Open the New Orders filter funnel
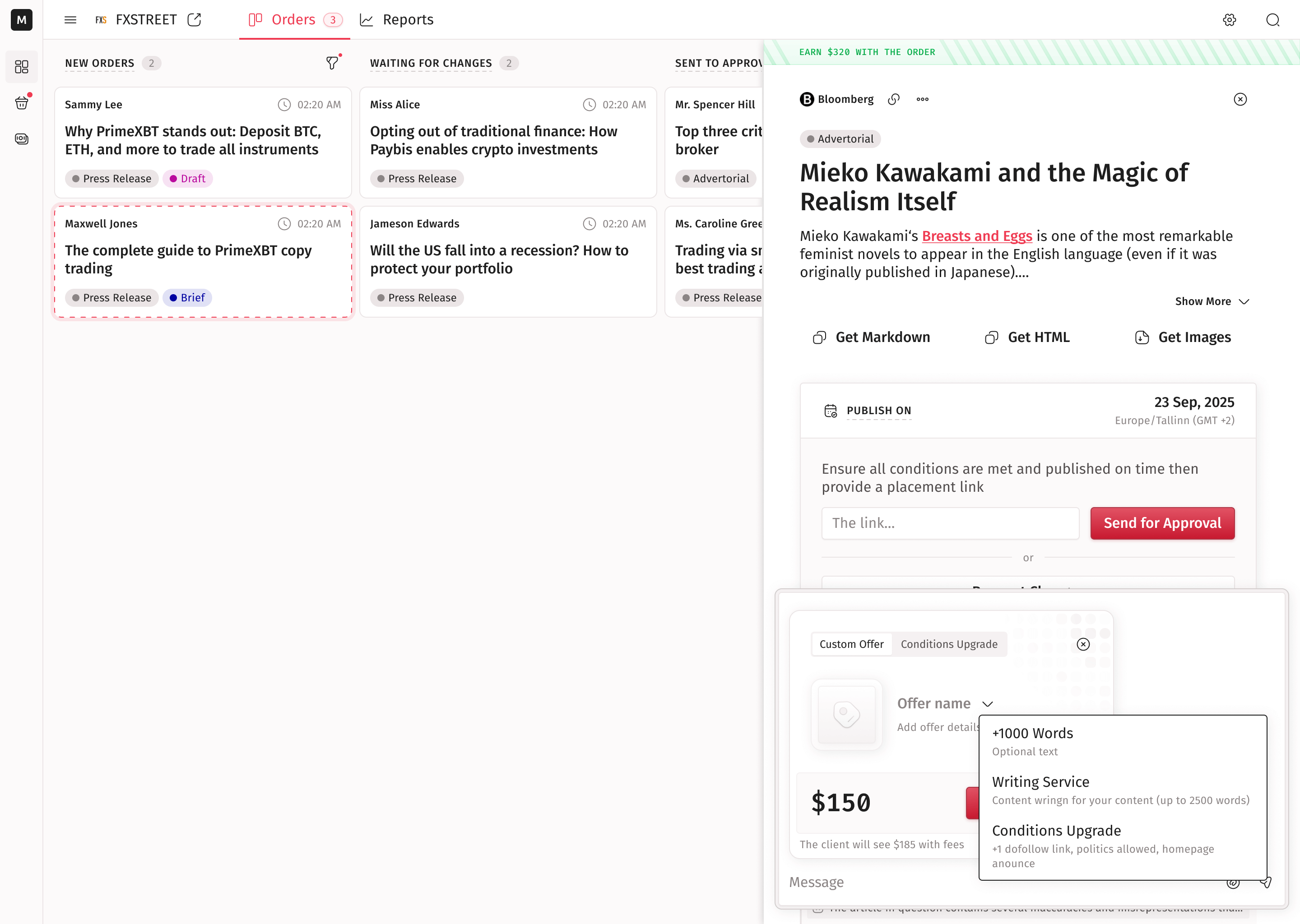 point(332,63)
